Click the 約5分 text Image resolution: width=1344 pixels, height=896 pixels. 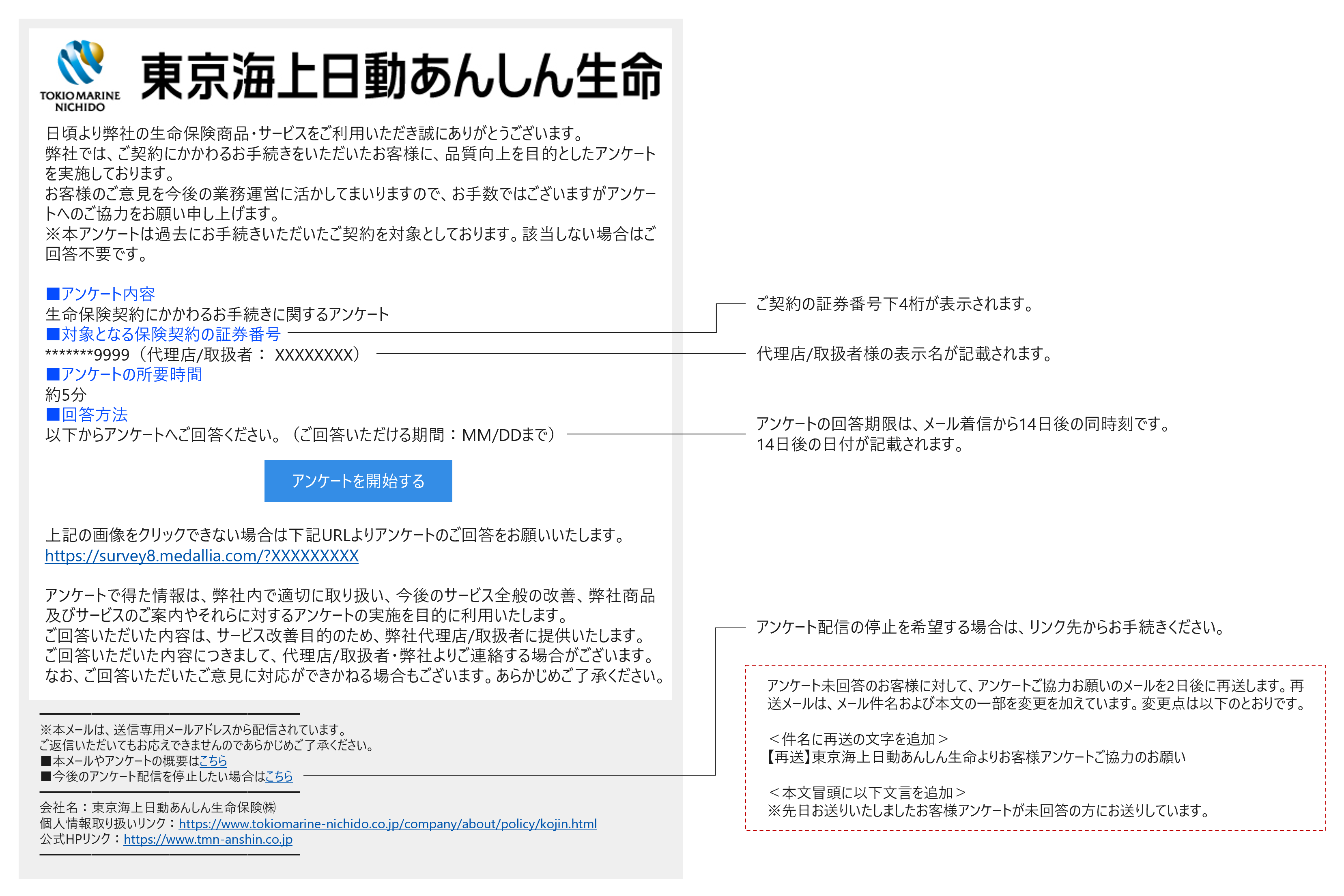66,394
